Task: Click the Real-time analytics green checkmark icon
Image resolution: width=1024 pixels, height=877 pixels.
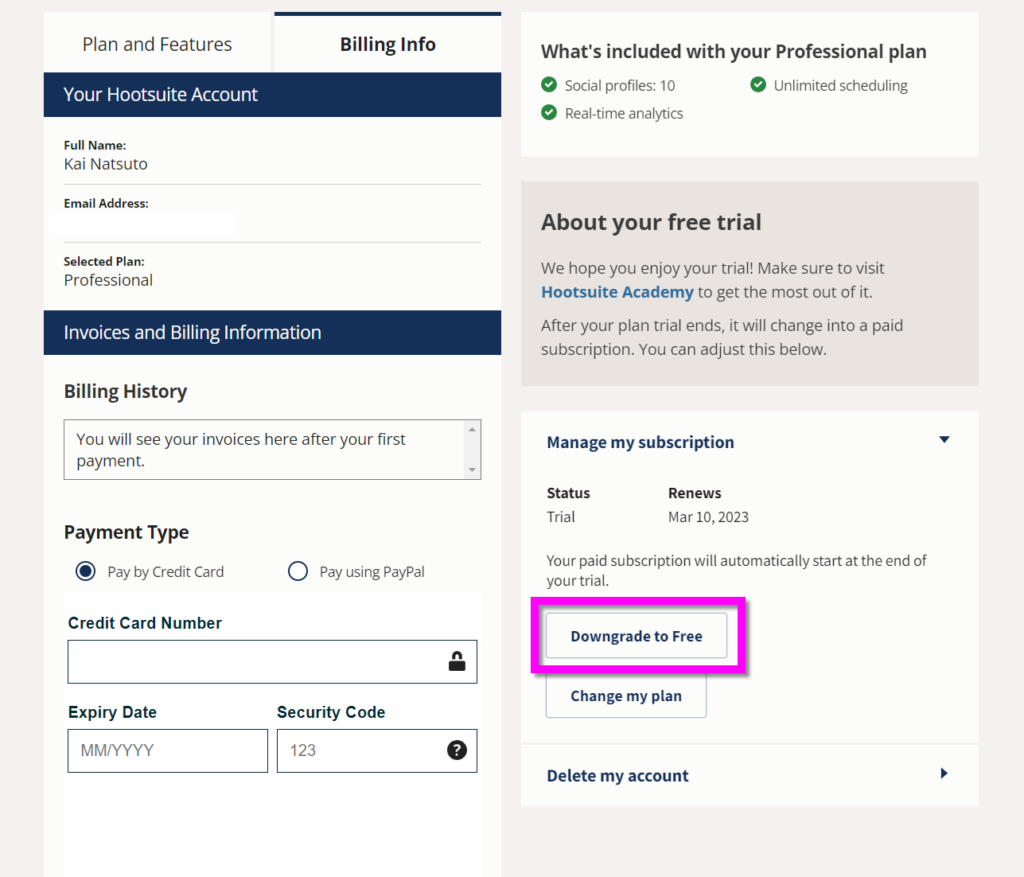Action: pyautogui.click(x=549, y=113)
